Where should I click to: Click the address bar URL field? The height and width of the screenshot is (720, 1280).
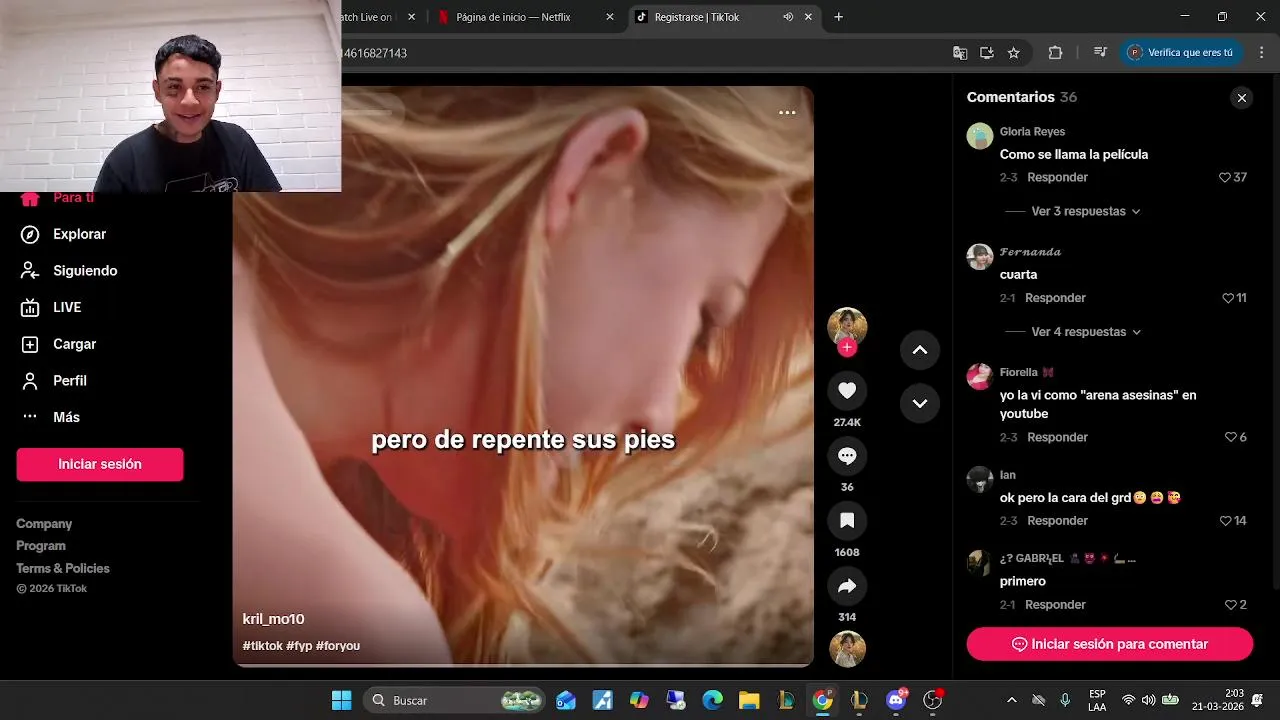pos(640,53)
